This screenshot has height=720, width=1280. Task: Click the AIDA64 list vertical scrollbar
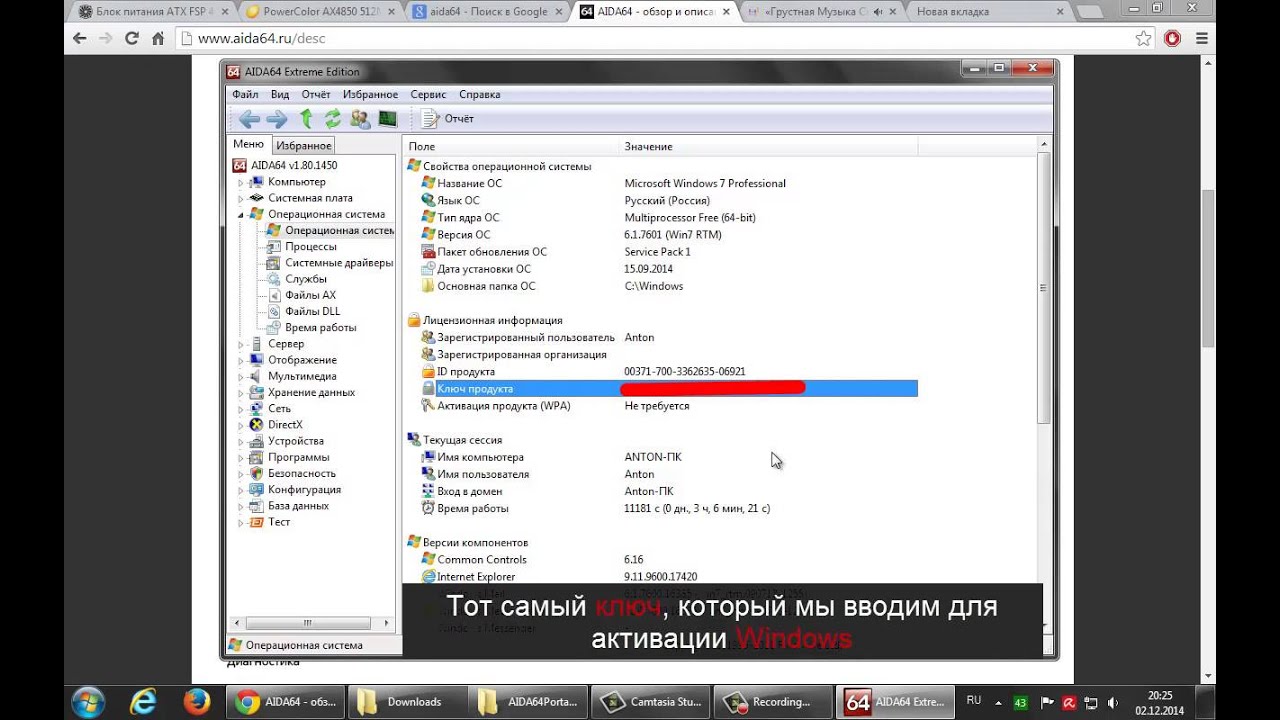pyautogui.click(x=1043, y=288)
